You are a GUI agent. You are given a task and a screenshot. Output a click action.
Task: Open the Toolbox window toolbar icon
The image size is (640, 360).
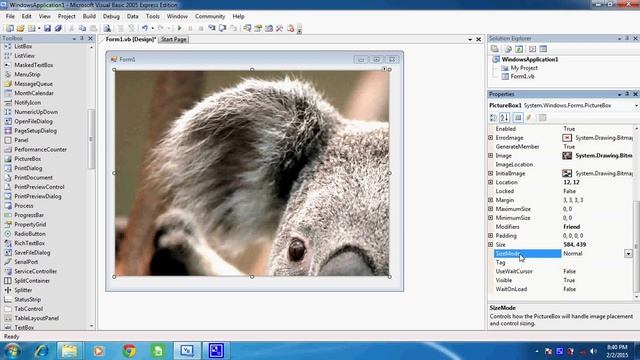point(280,28)
